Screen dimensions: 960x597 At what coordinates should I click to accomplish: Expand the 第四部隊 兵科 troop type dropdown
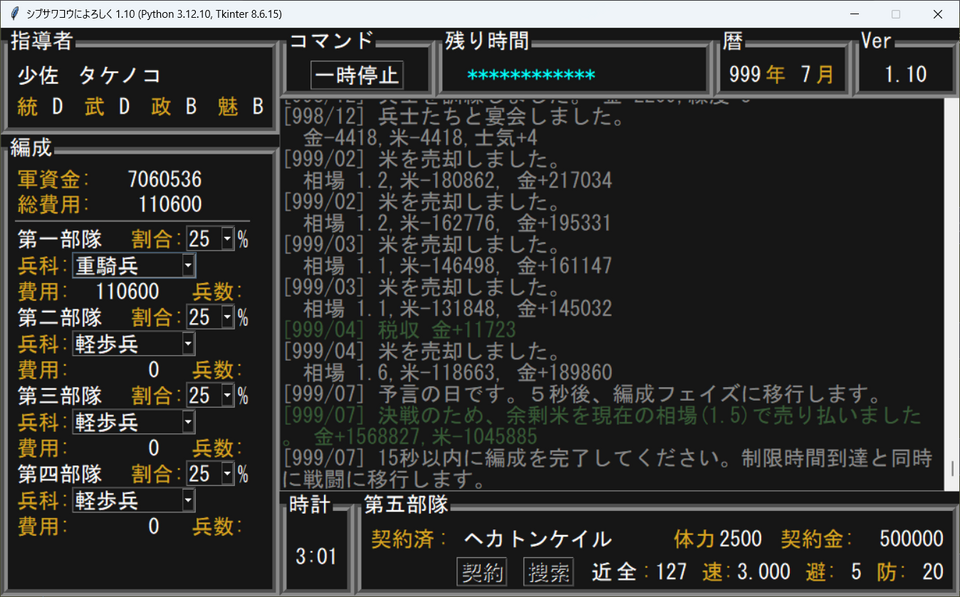pyautogui.click(x=188, y=499)
